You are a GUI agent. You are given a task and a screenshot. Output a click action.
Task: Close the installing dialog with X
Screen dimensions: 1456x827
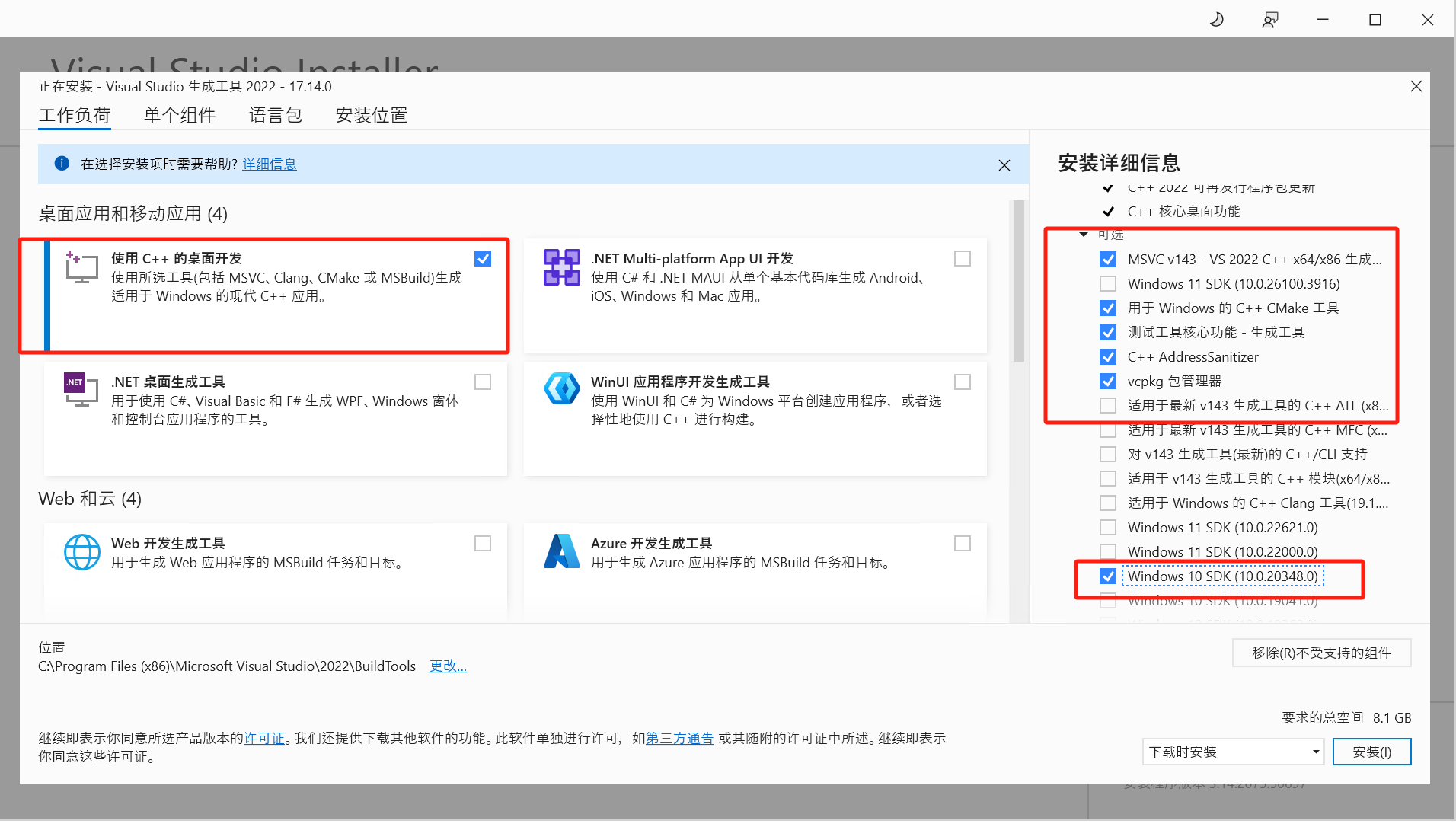pos(1416,87)
